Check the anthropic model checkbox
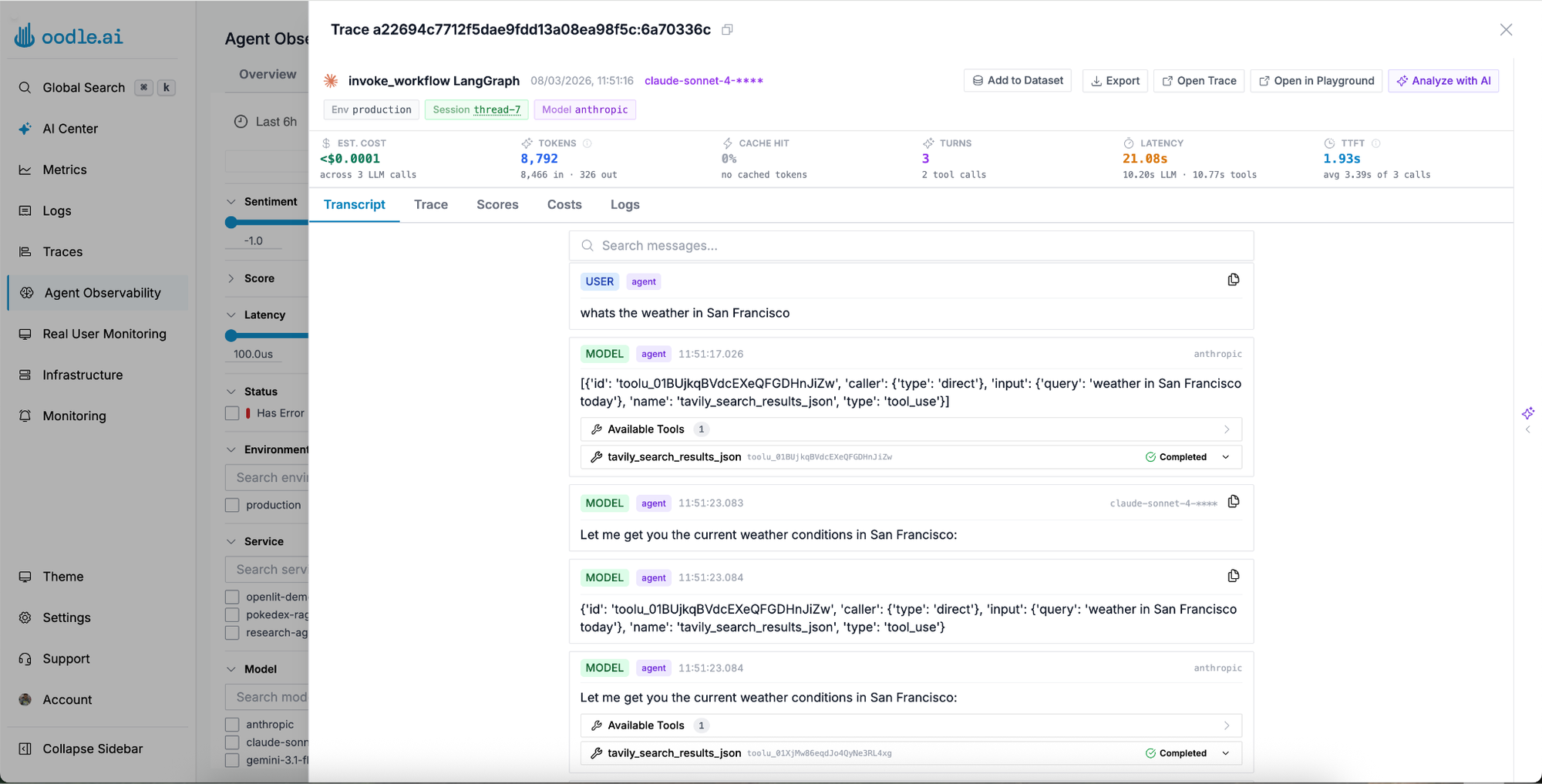The width and height of the screenshot is (1542, 784). click(x=232, y=725)
